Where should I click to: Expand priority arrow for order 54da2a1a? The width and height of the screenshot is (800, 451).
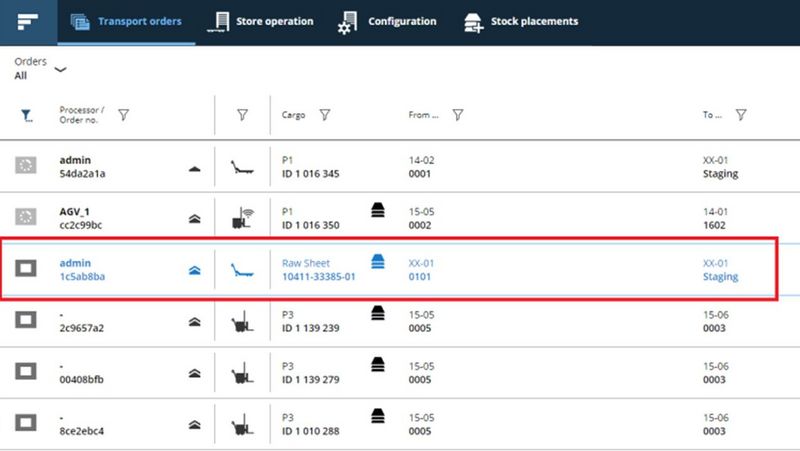pos(195,168)
